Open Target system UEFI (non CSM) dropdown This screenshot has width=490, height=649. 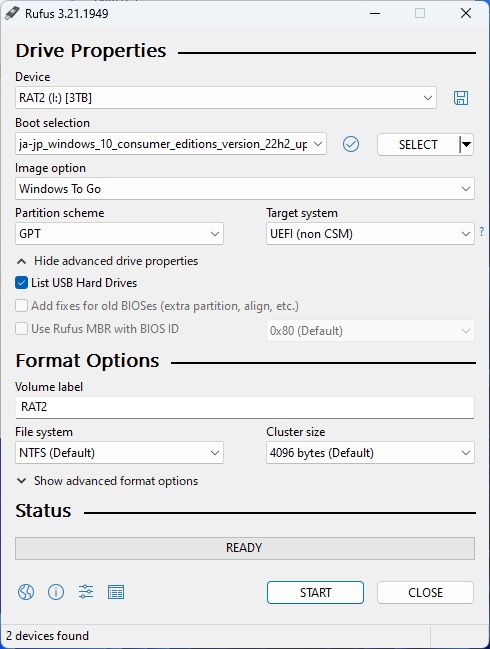[x=370, y=234]
